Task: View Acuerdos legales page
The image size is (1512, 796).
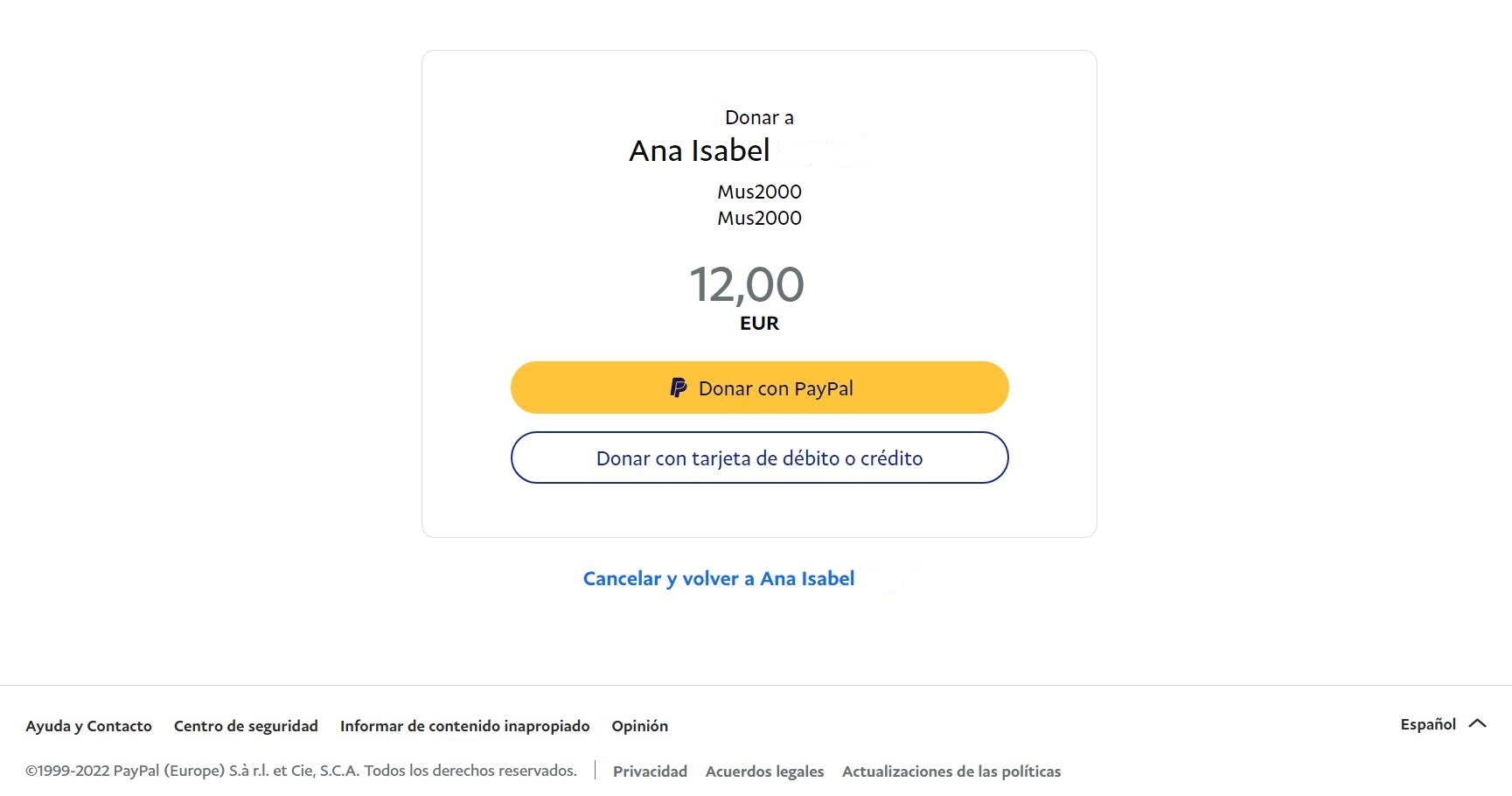Action: (x=765, y=772)
